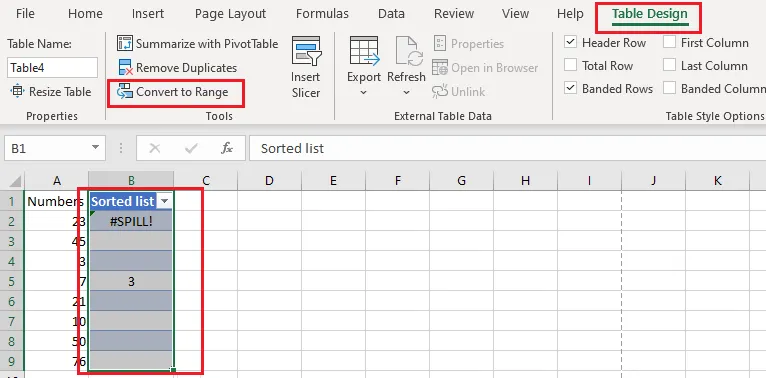Click cell containing 10 in column A

click(x=57, y=321)
